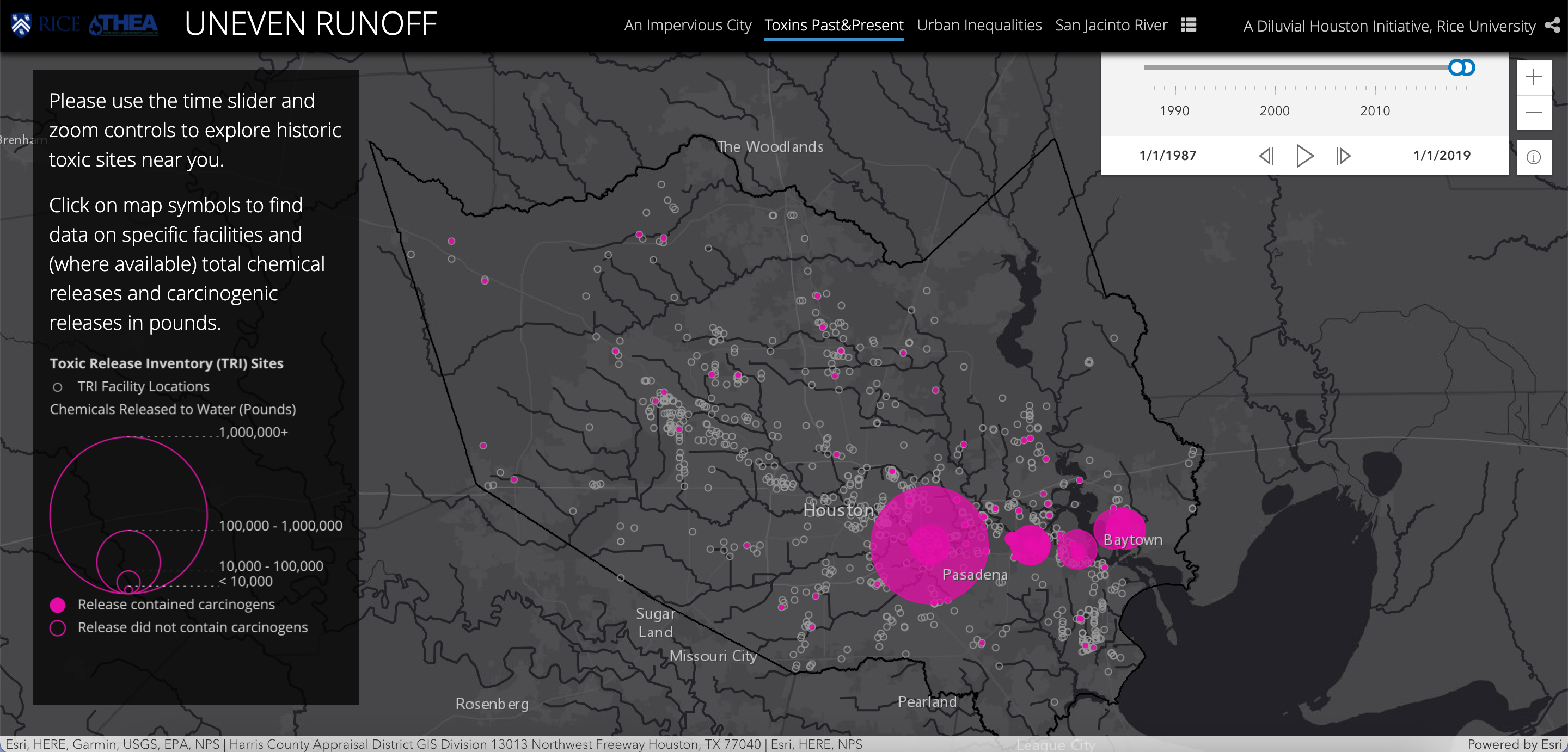
Task: Open the bulleted list menu icon
Action: 1188,25
